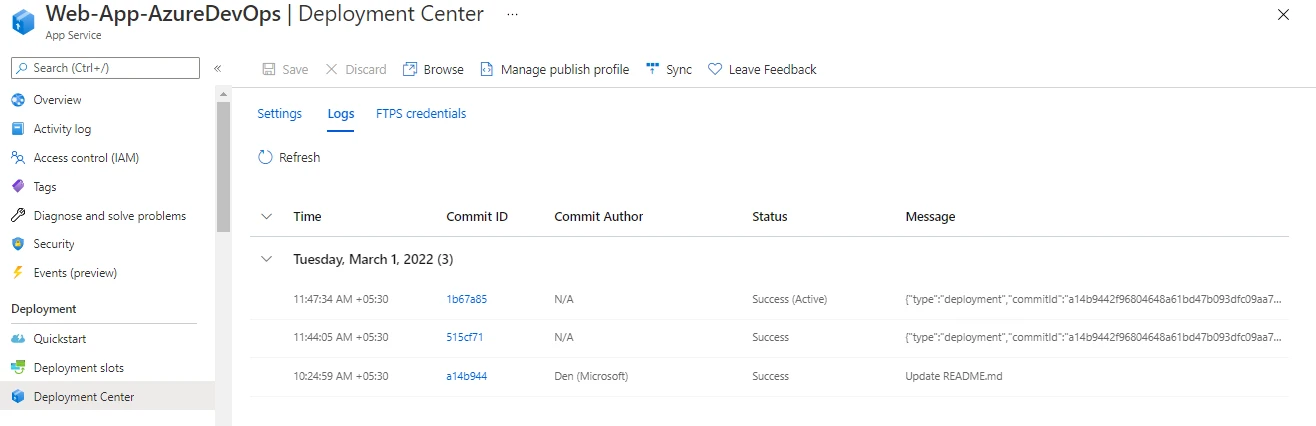
Task: Open Deployment slots icon
Action: (x=17, y=368)
